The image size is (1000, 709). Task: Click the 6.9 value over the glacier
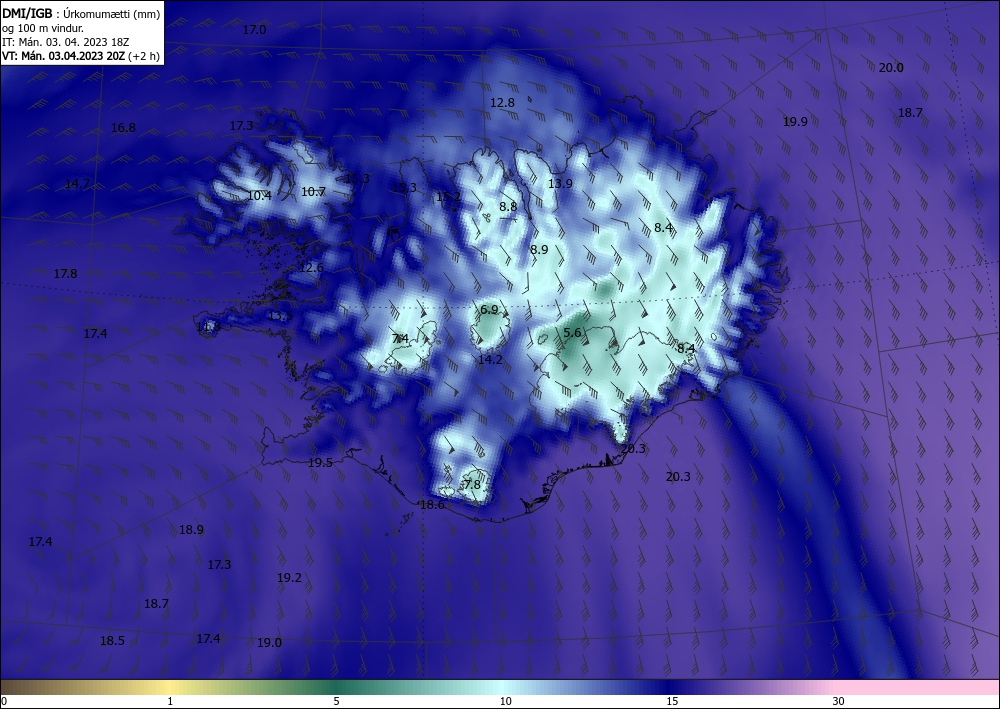[x=489, y=310]
